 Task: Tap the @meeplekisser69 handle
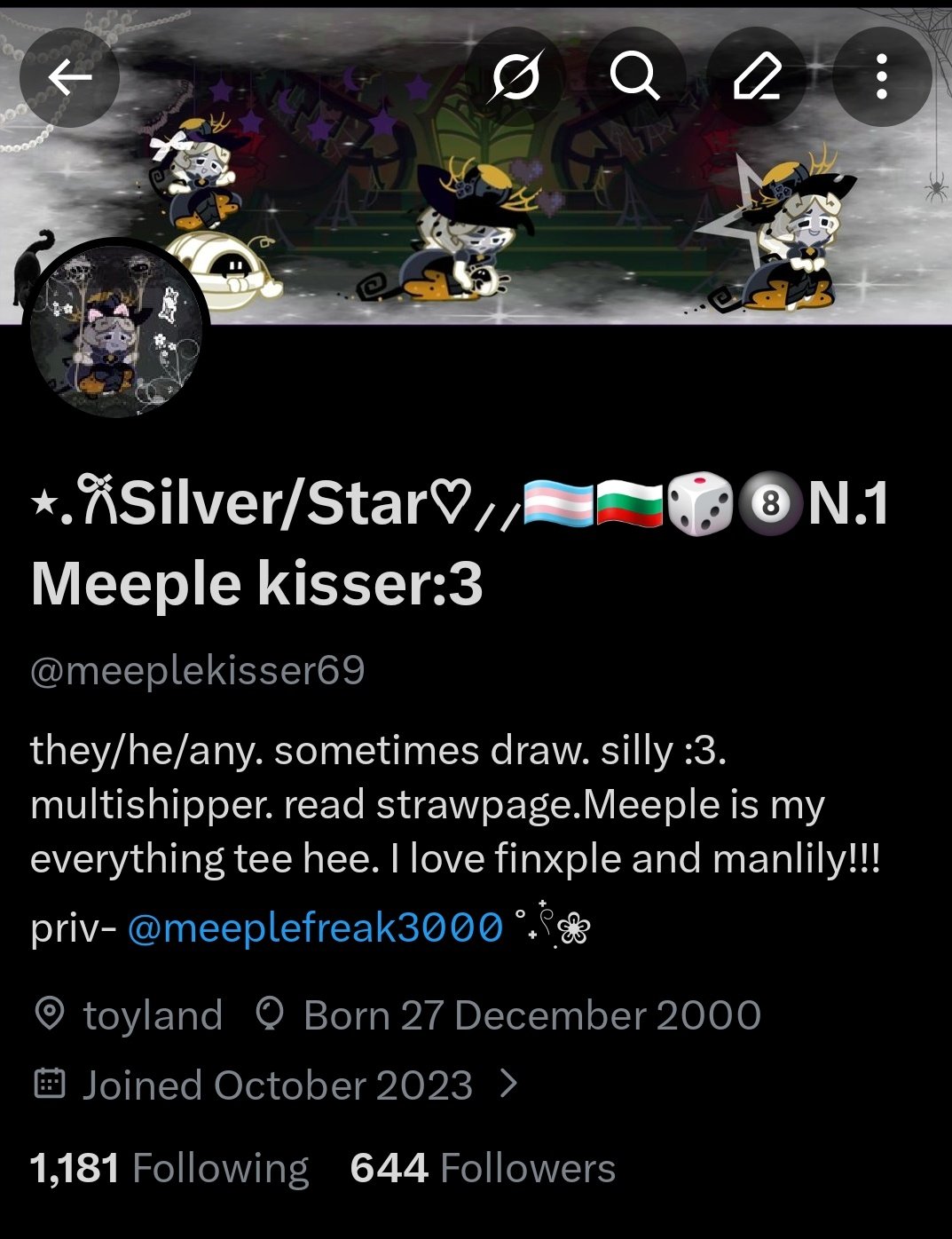(198, 671)
